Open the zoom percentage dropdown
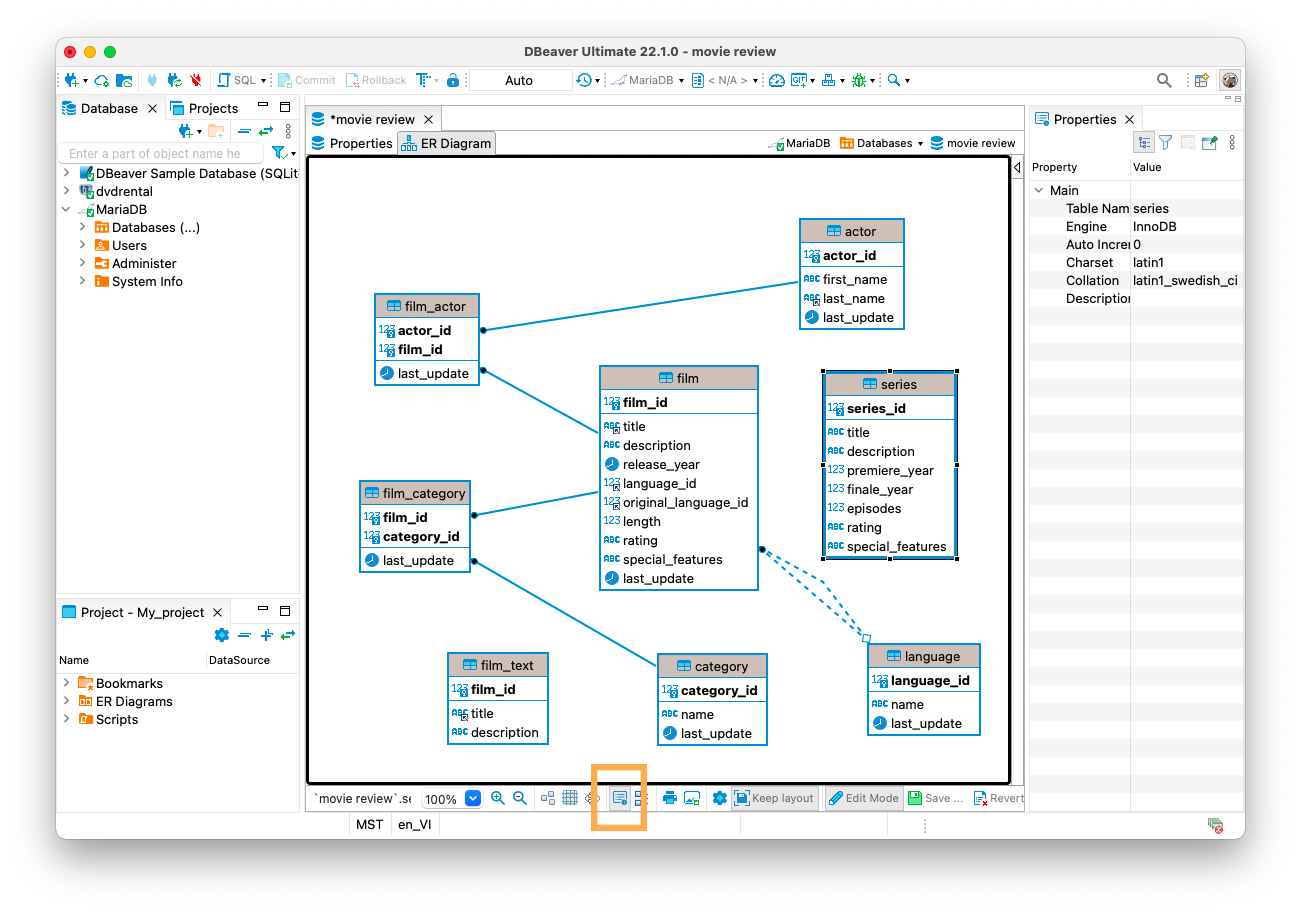Image resolution: width=1301 pixels, height=913 pixels. 473,798
